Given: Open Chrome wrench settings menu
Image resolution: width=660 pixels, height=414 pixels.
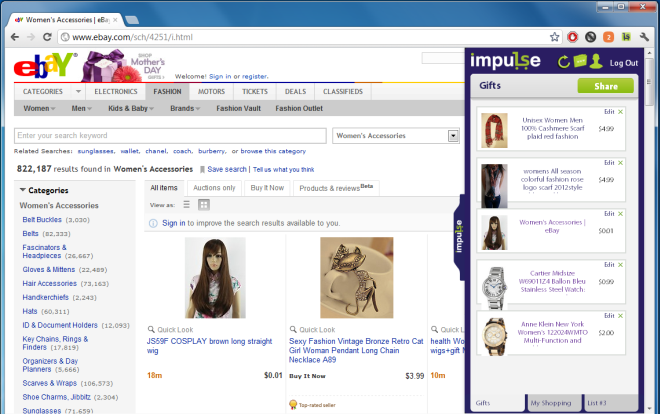Looking at the screenshot, I should [644, 37].
